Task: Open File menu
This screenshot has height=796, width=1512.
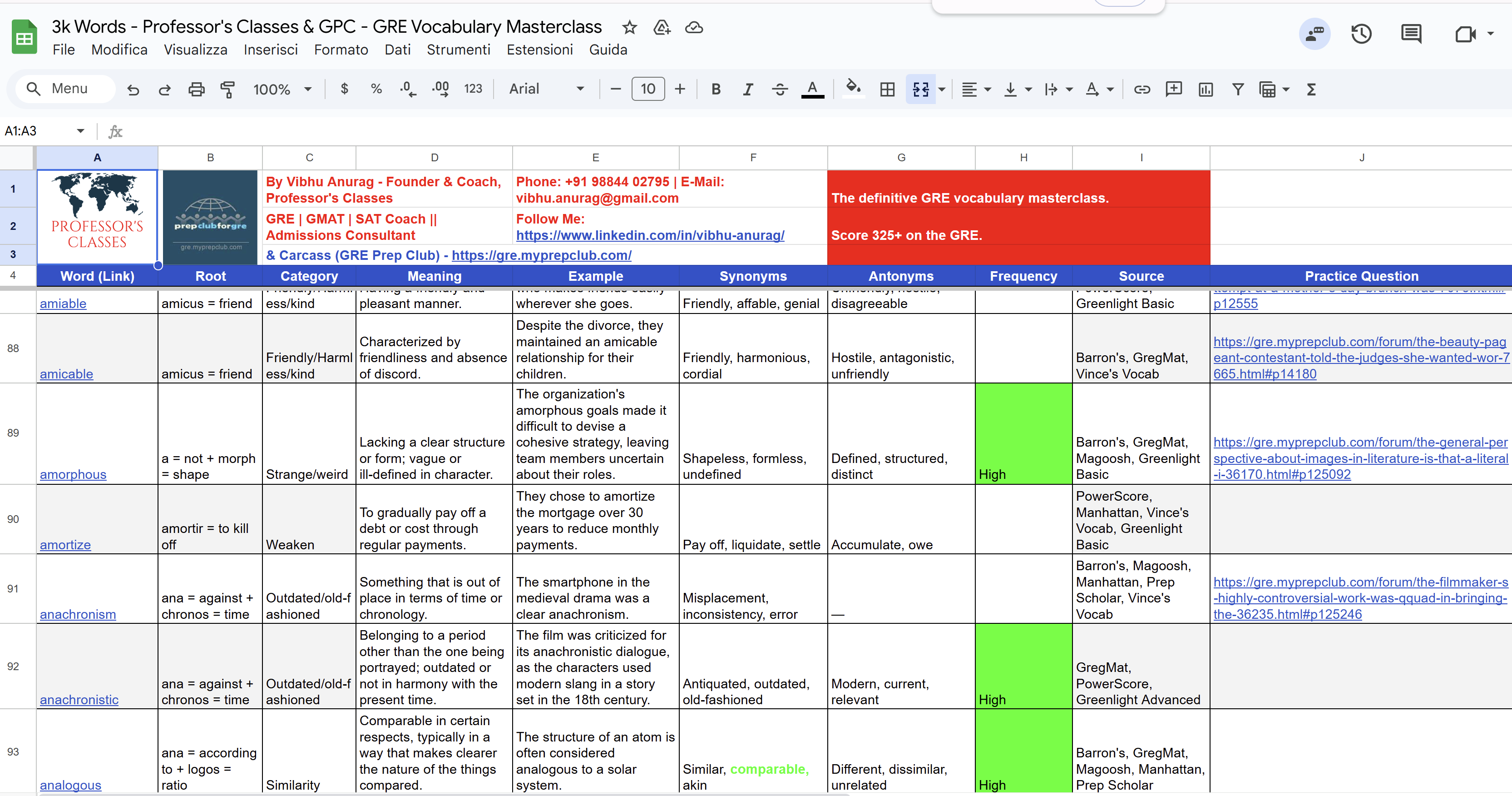Action: click(x=64, y=50)
